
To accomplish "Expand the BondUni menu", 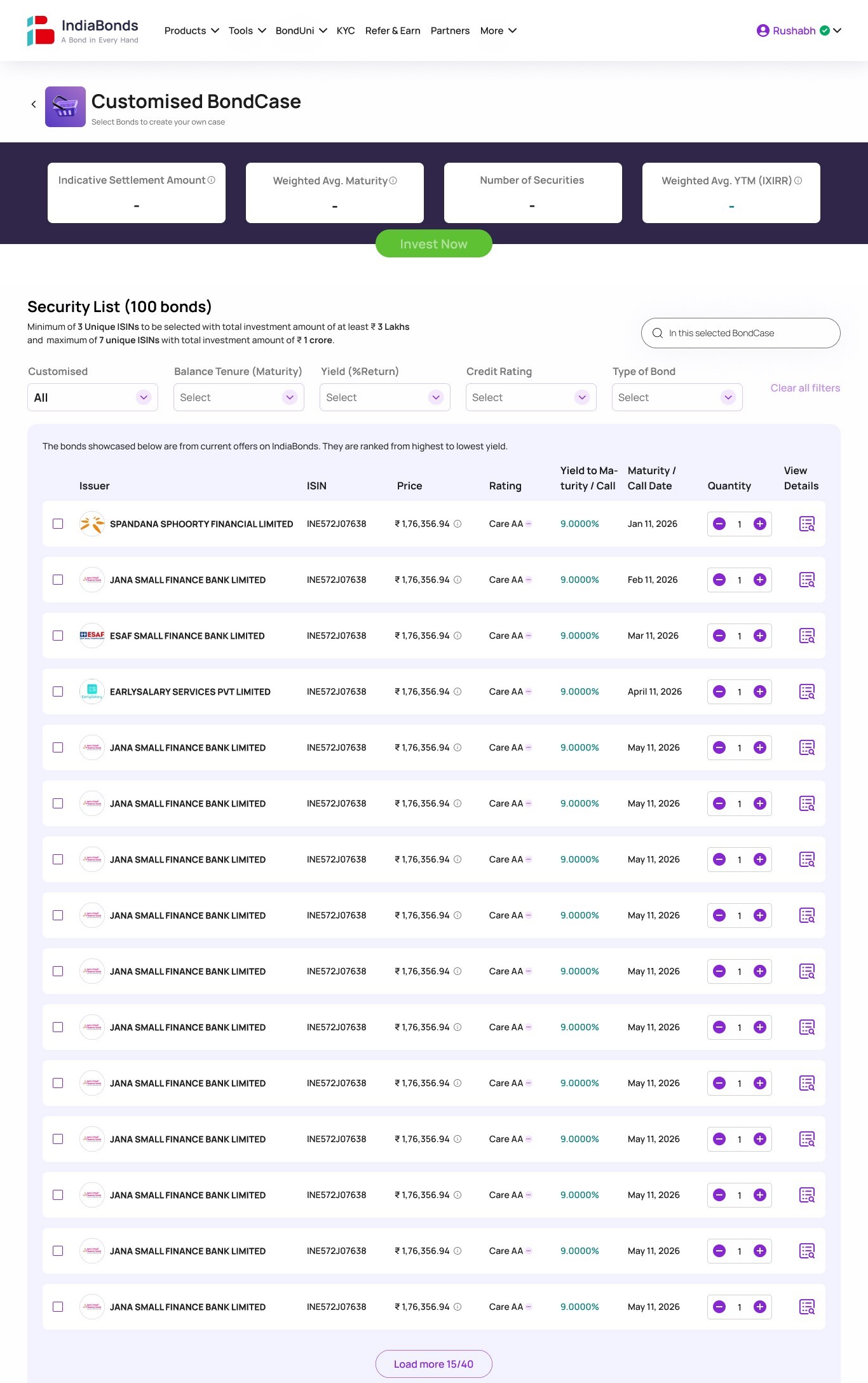I will click(x=301, y=31).
